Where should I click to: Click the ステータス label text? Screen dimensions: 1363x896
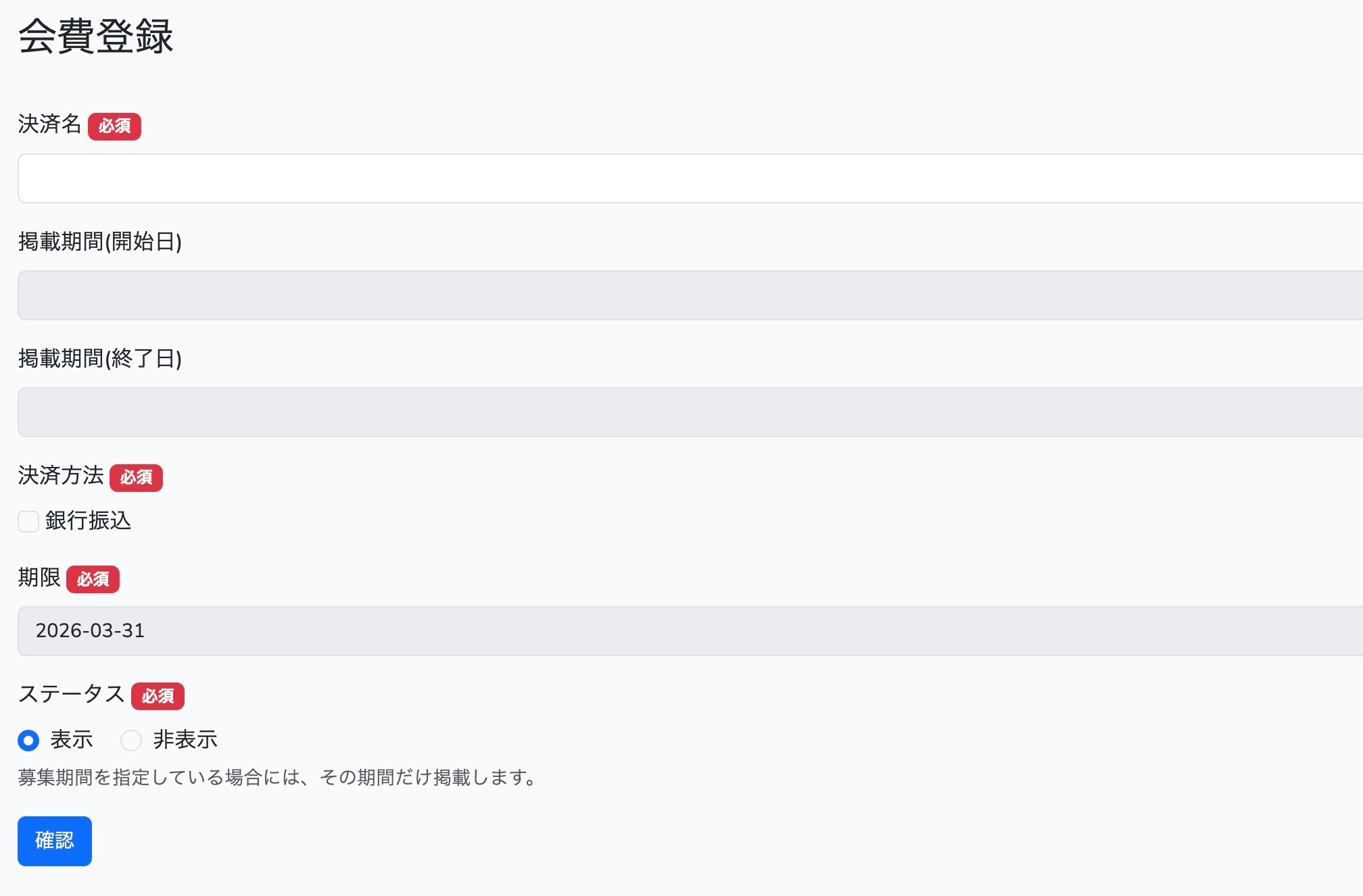[x=72, y=694]
